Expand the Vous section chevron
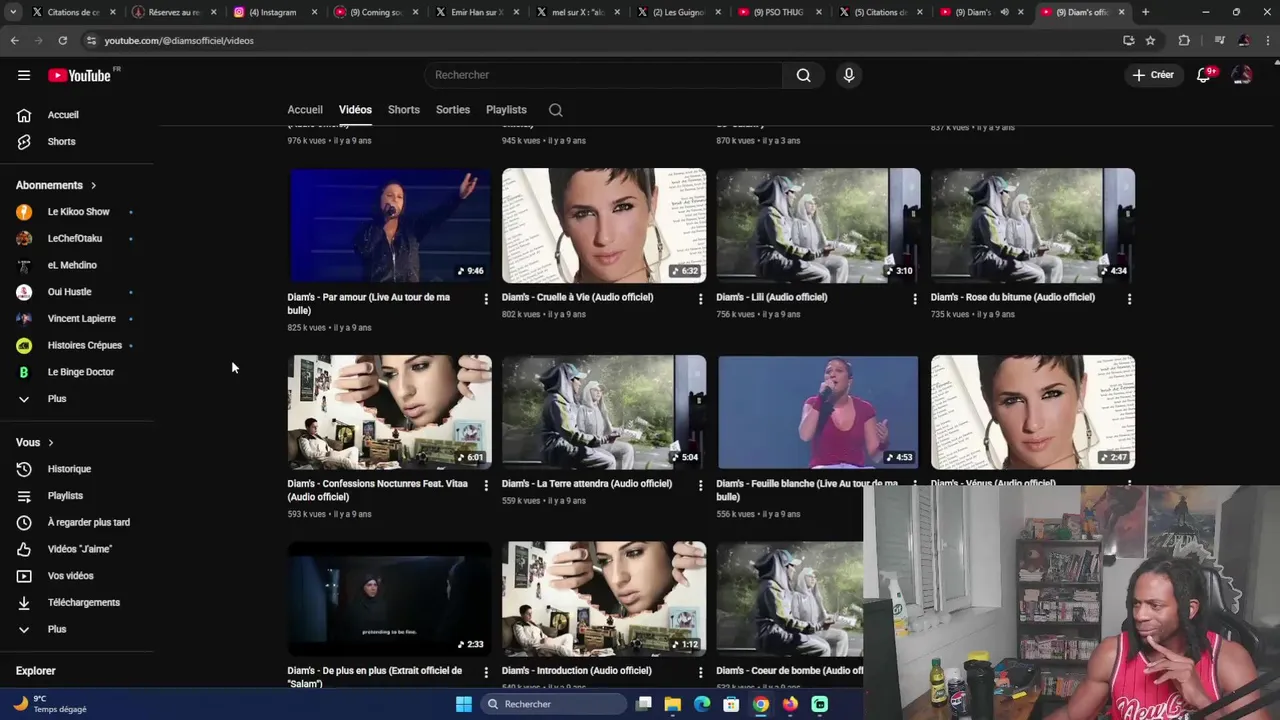Screen dimensions: 1280x720 pos(51,442)
